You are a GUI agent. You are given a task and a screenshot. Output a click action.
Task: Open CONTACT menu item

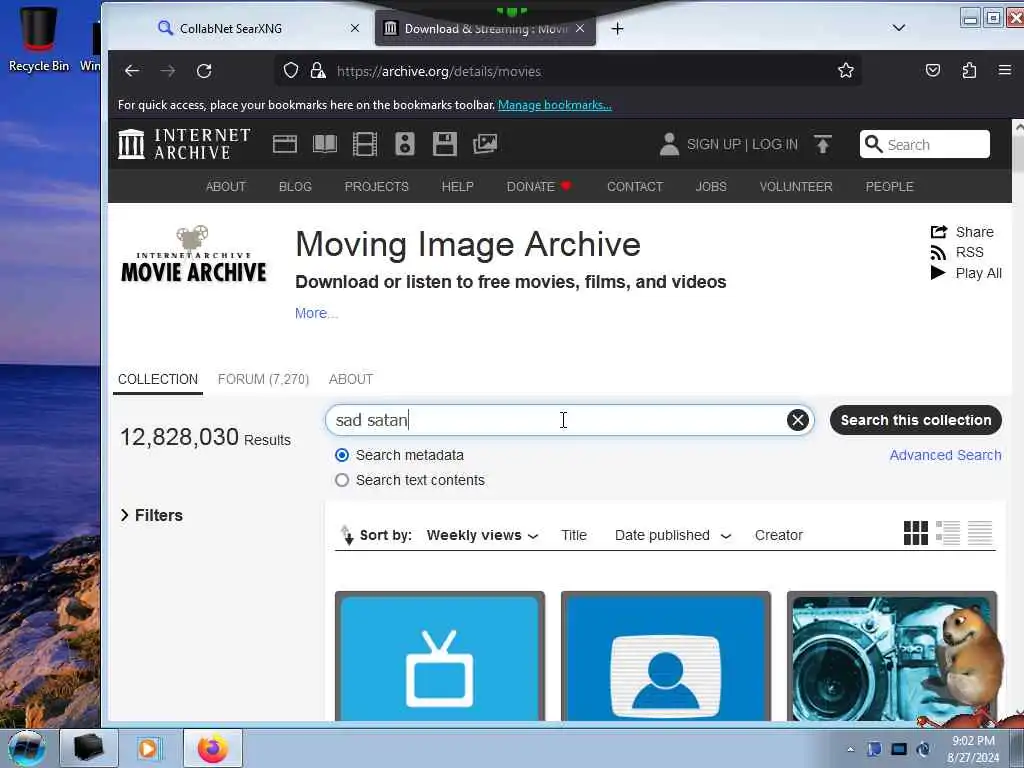[x=635, y=187]
